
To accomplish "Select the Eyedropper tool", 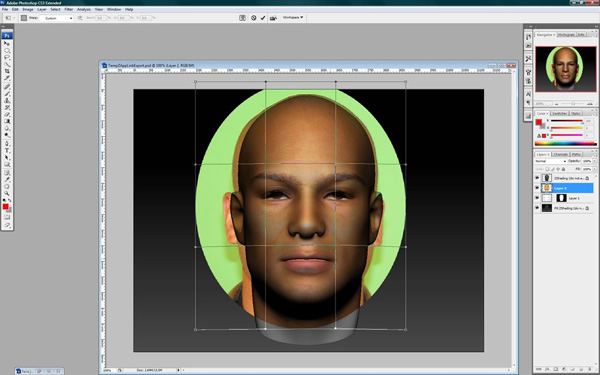I will (x=7, y=180).
